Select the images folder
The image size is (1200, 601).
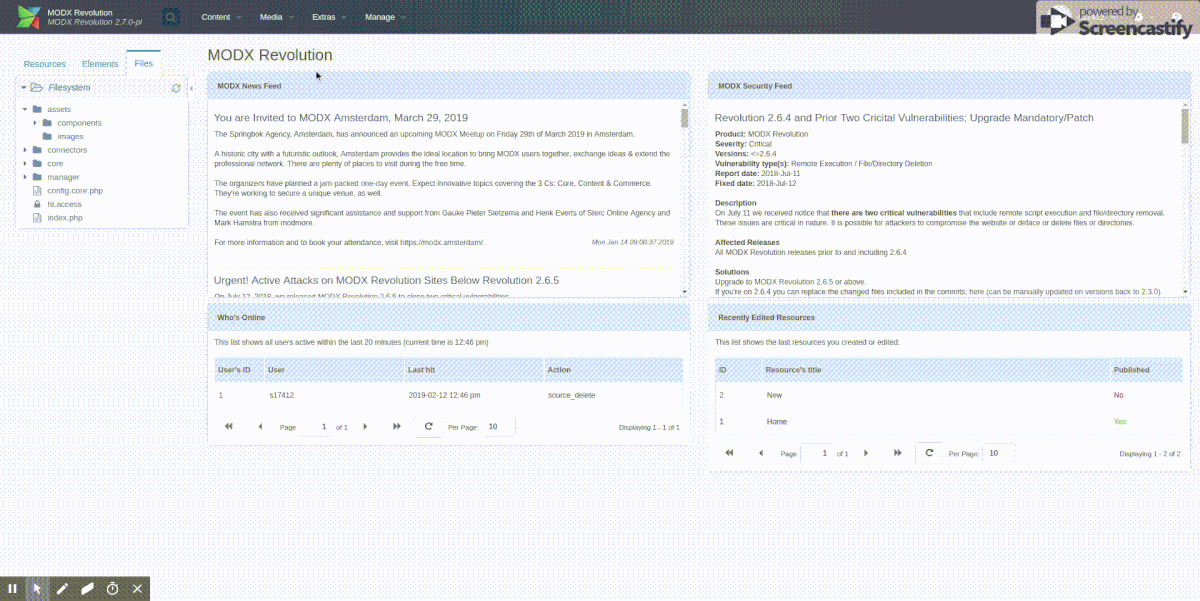click(70, 136)
